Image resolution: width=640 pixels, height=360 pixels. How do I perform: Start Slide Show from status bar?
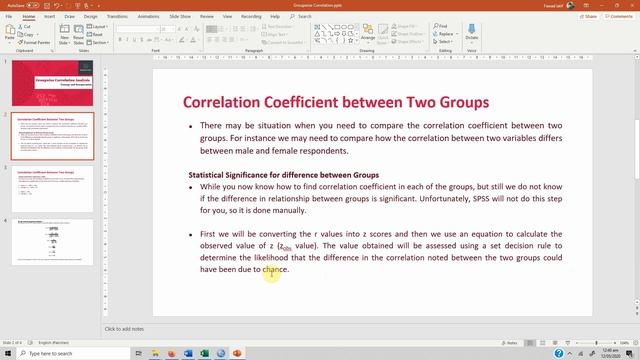(568, 343)
